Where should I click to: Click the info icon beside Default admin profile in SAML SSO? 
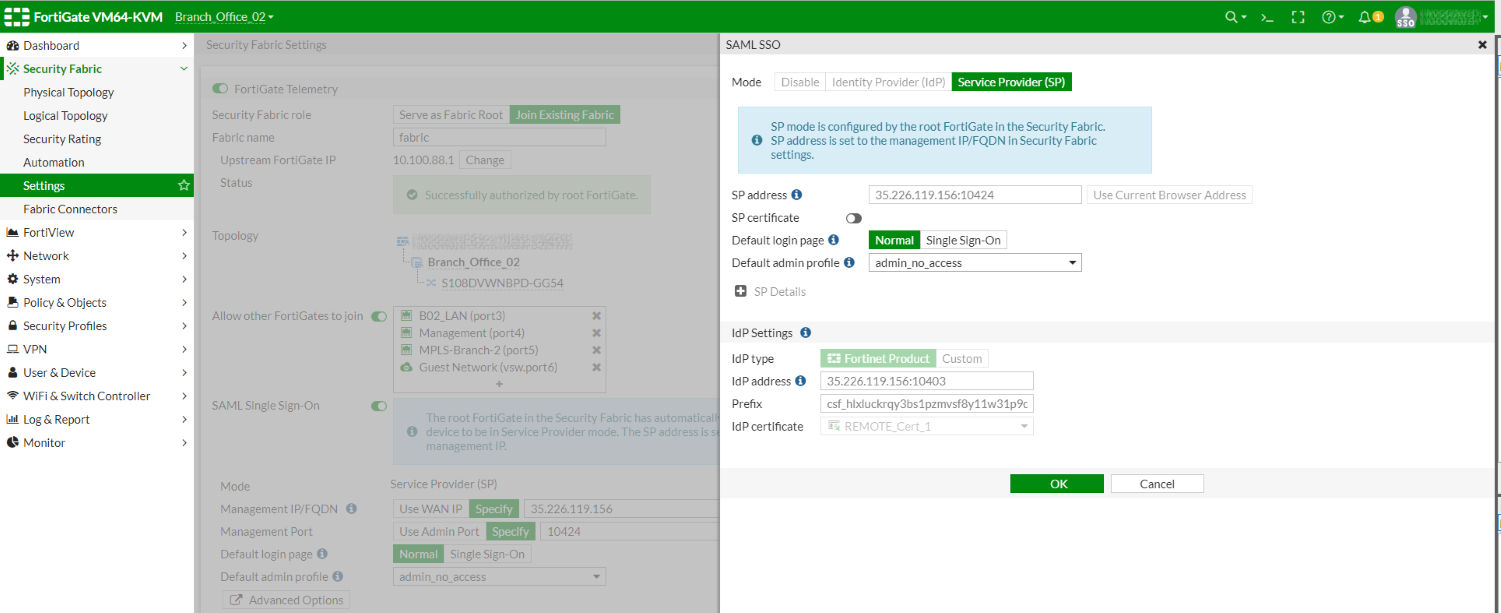point(849,263)
